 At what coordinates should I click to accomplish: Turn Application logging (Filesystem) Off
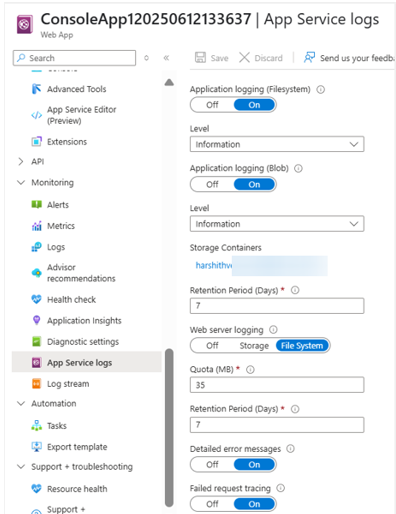212,105
